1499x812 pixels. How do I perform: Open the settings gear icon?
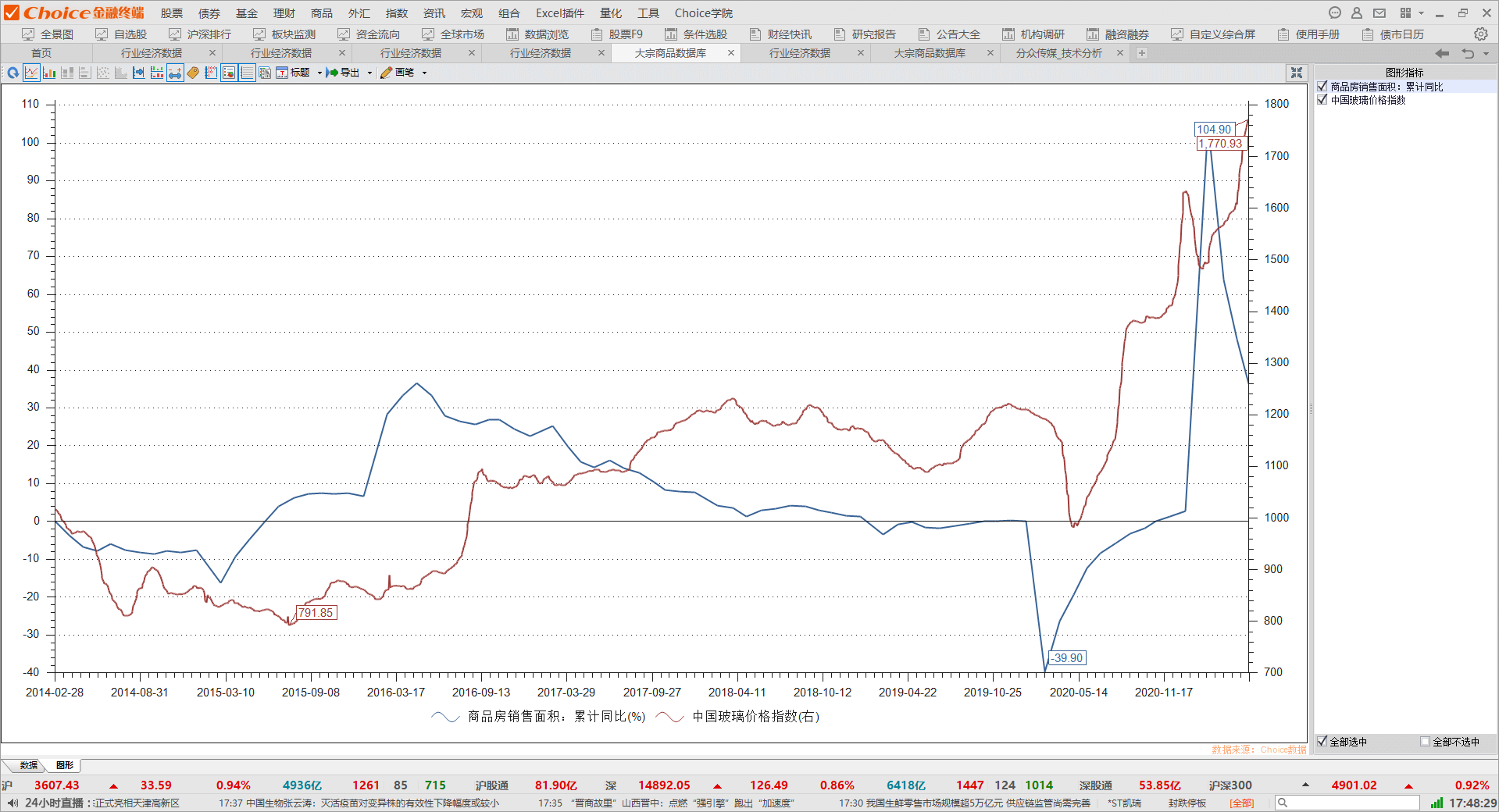click(1480, 34)
